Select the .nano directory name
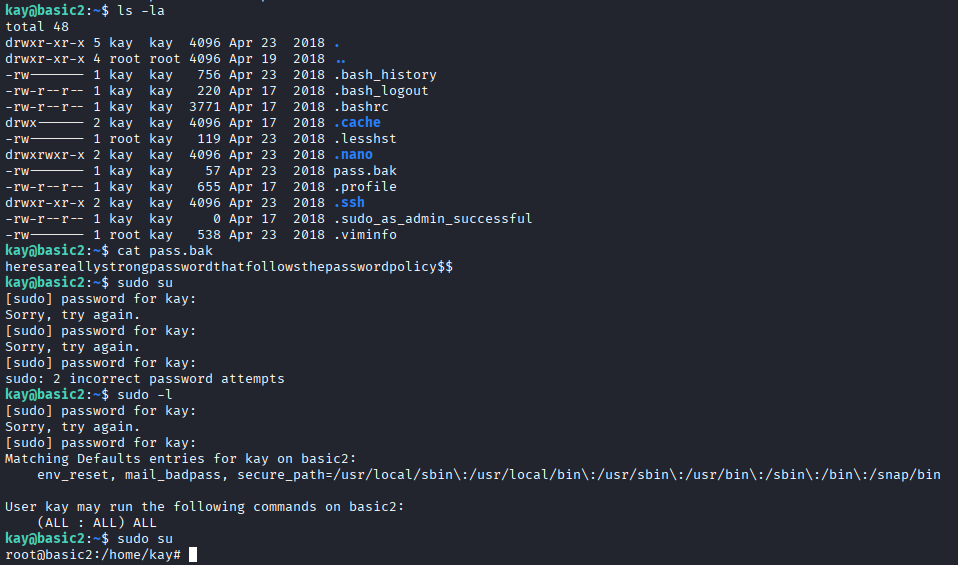 click(x=352, y=155)
